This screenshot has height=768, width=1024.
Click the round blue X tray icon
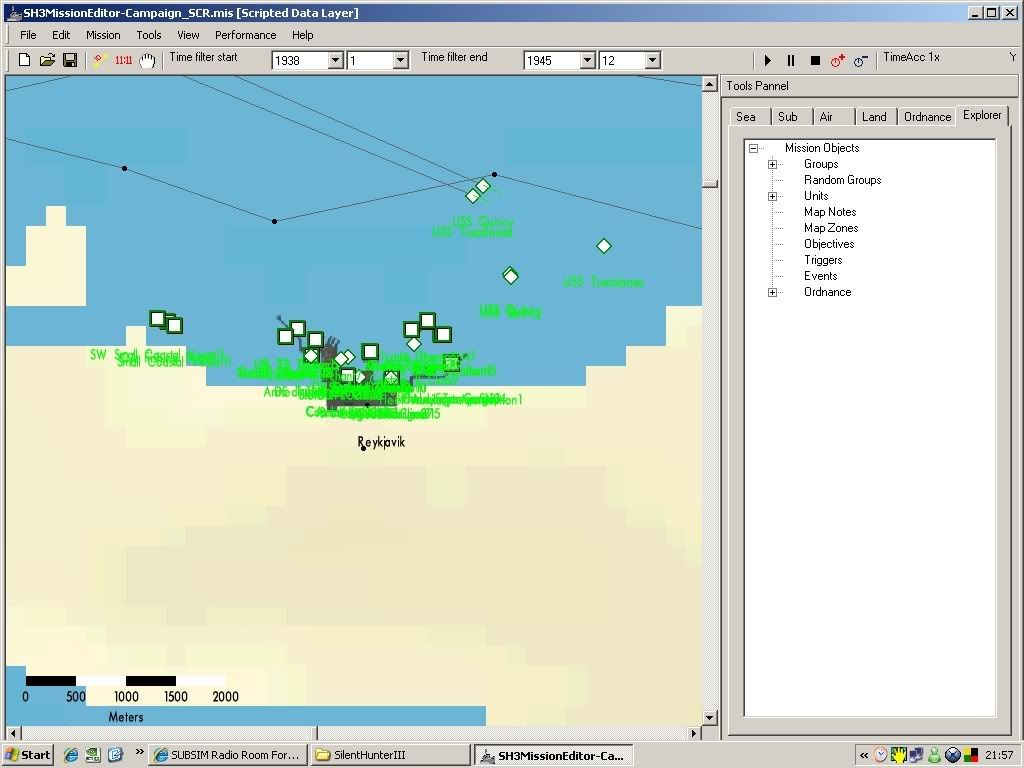coord(953,755)
